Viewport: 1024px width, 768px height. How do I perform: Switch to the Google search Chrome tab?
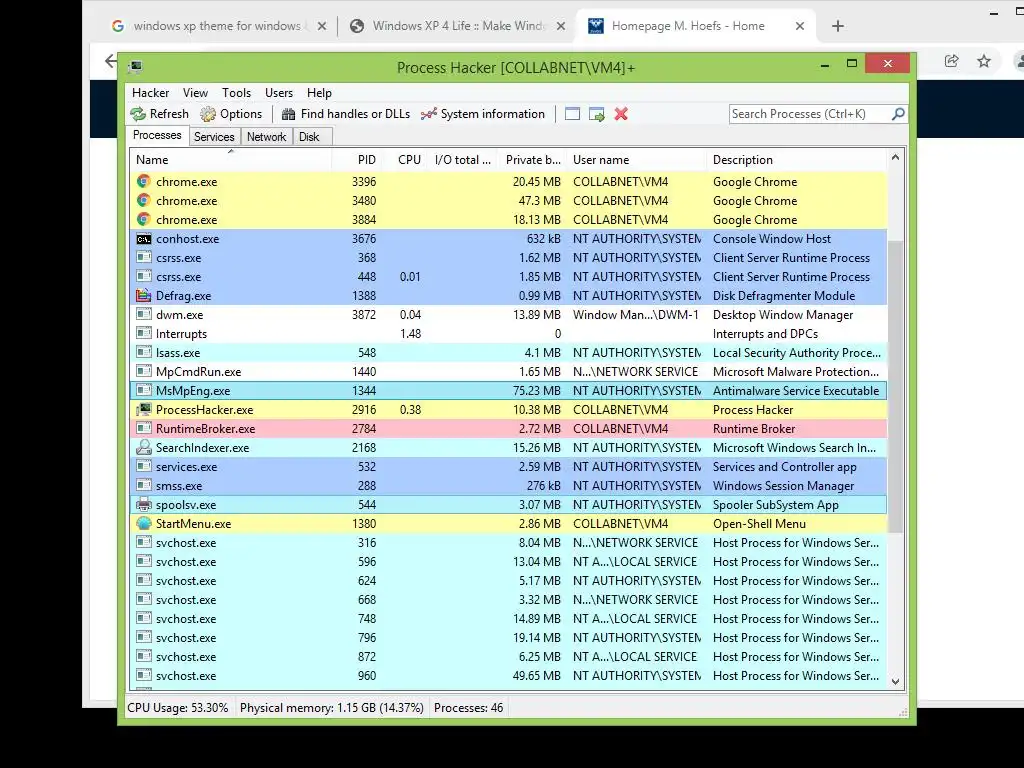(219, 26)
